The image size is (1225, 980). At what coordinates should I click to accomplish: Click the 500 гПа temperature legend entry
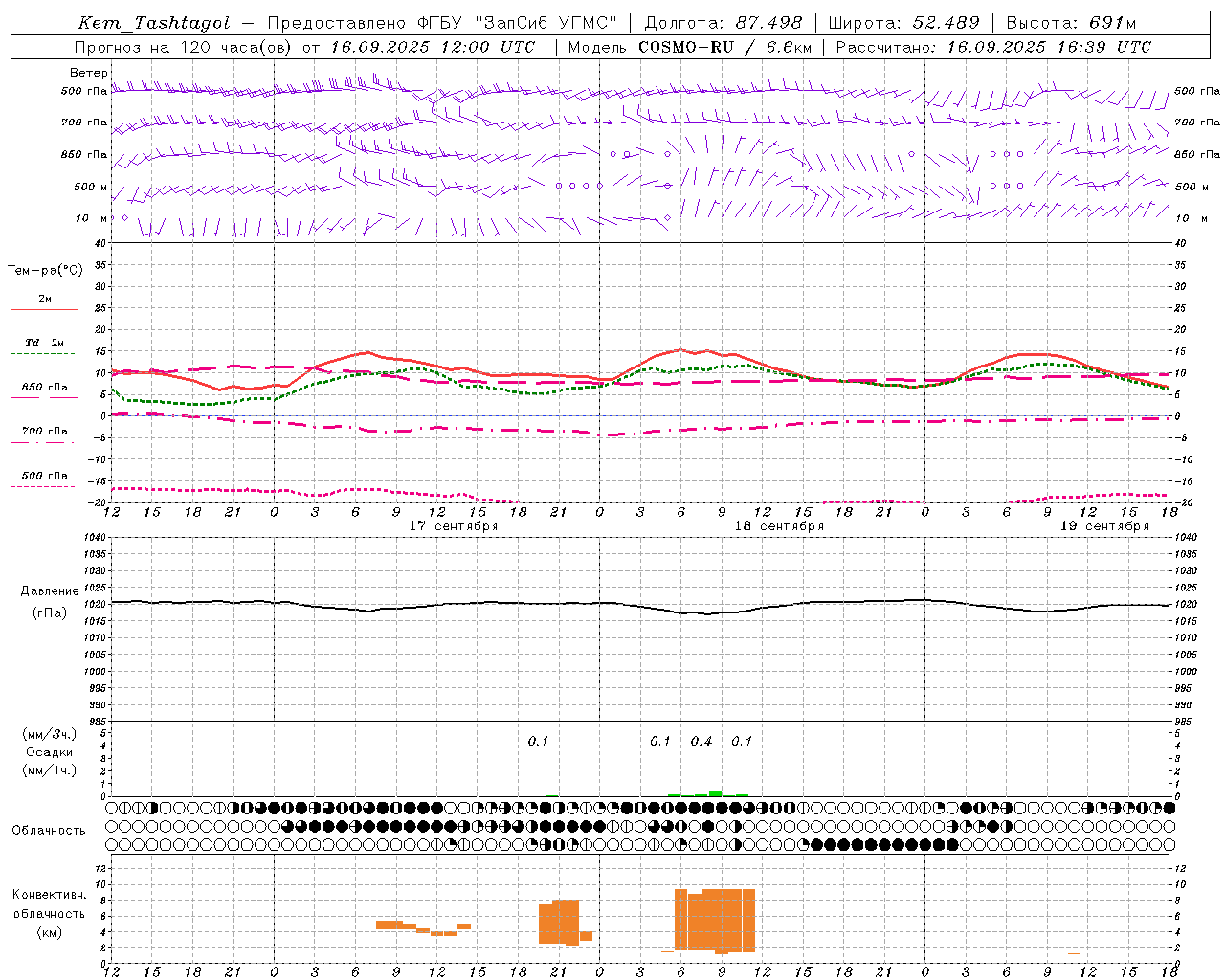44,476
